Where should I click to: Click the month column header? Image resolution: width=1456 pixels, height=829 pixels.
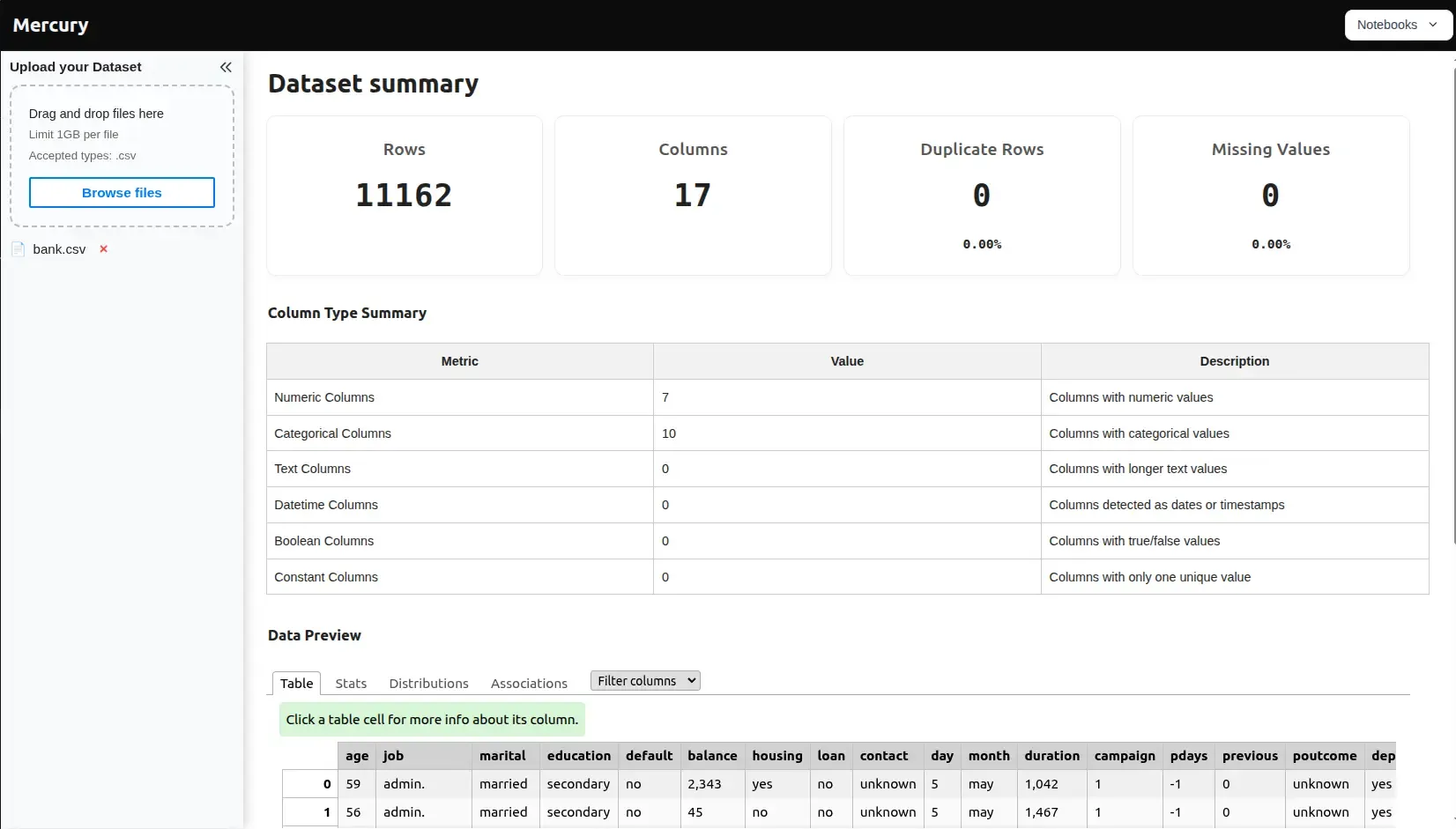(x=989, y=756)
